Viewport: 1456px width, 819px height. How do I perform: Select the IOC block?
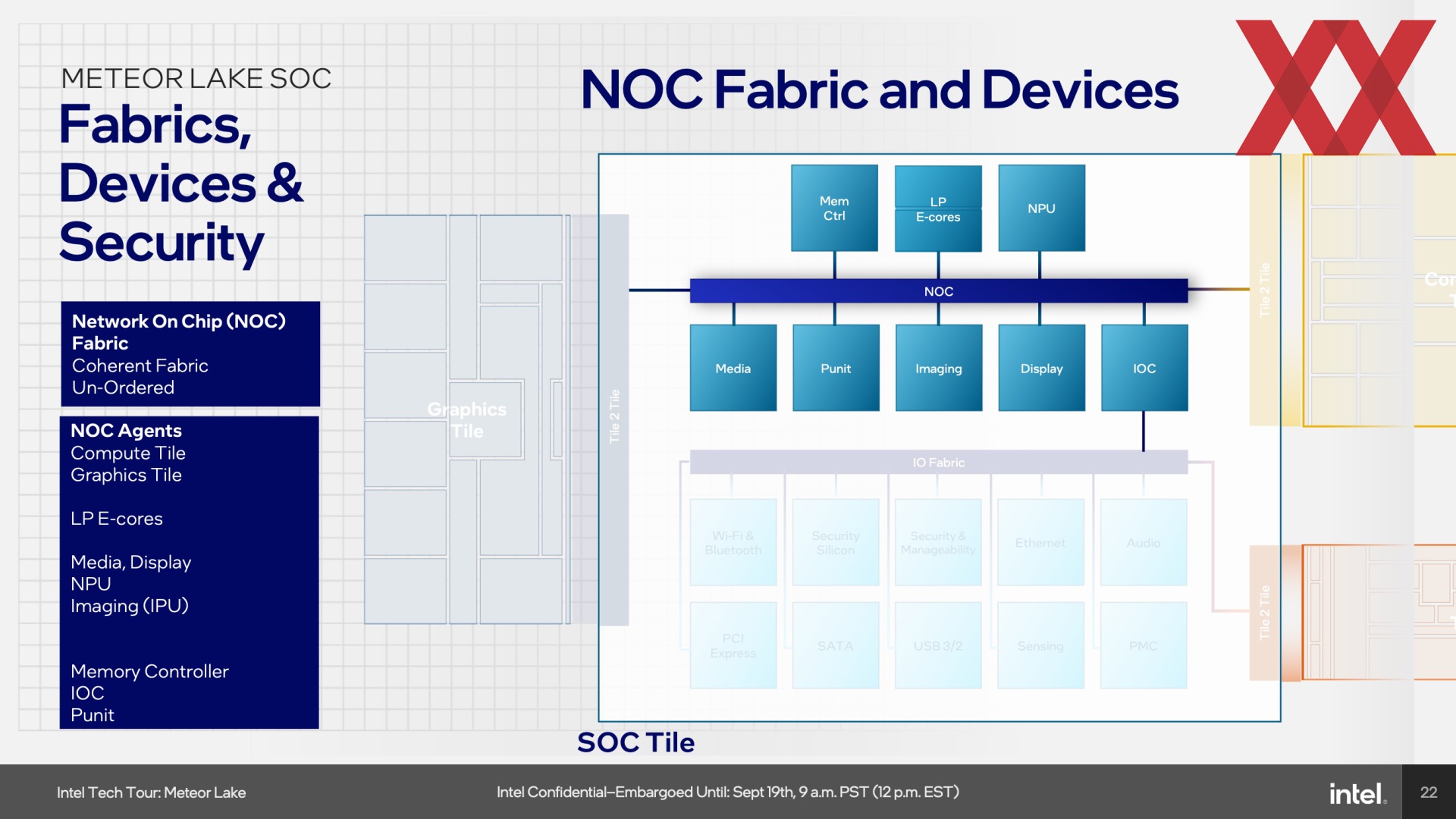pos(1144,368)
